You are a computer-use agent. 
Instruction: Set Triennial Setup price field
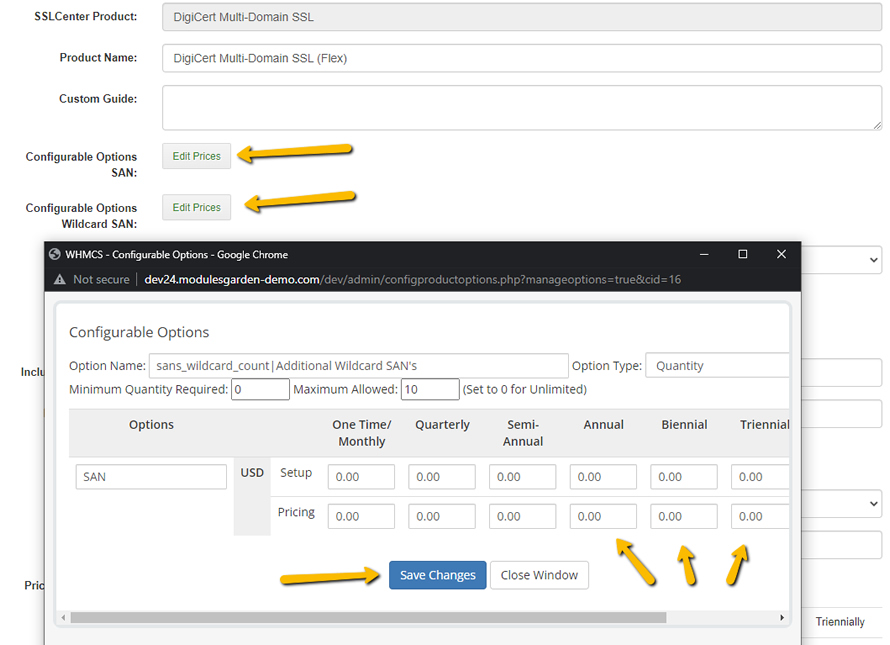click(x=760, y=477)
